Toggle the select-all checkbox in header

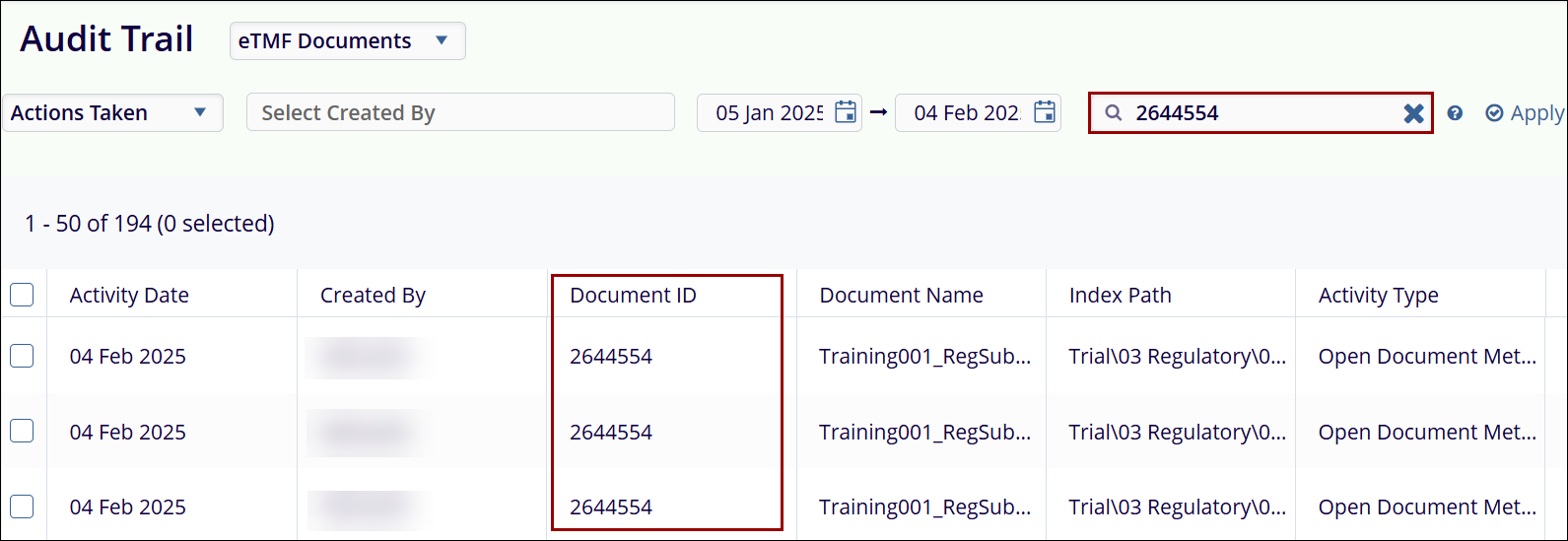(22, 295)
